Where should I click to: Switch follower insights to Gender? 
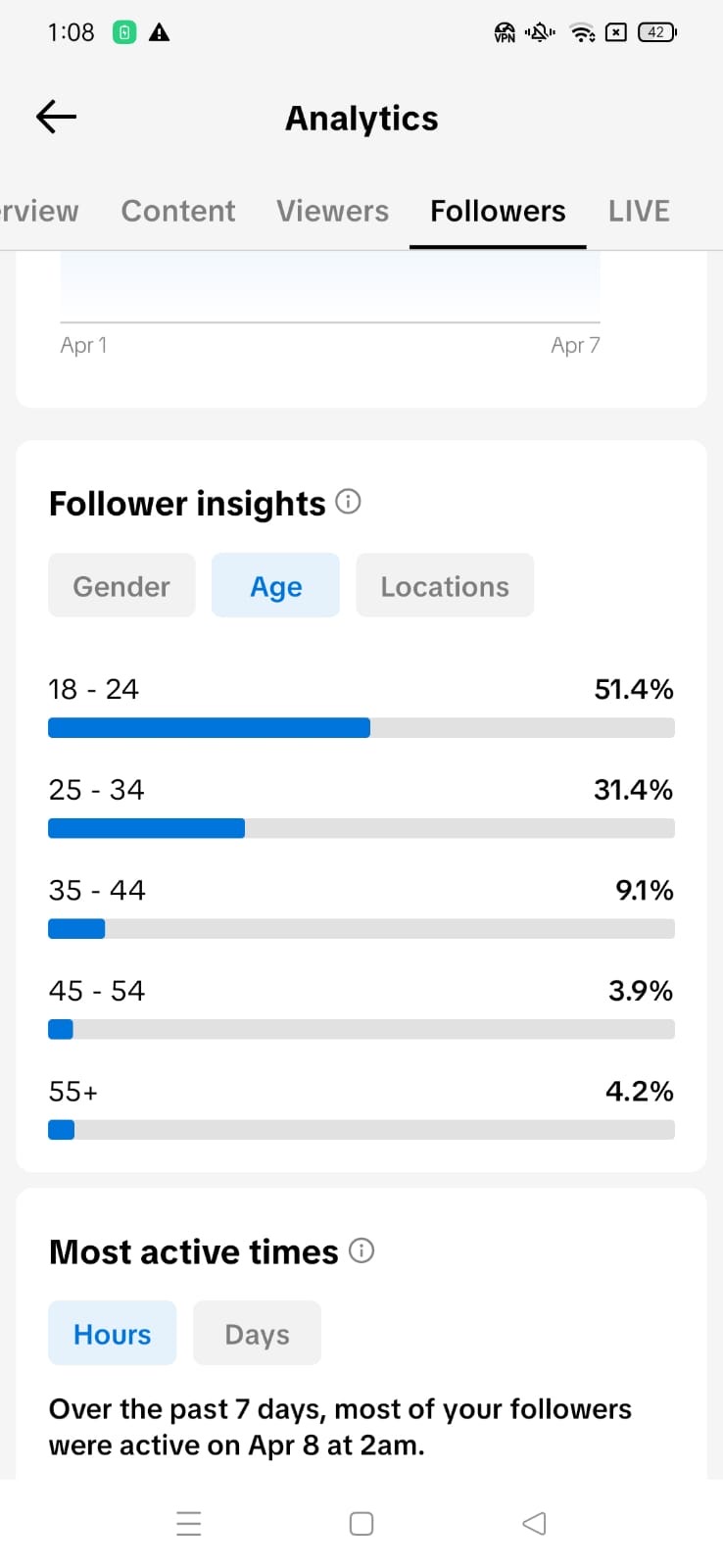(x=121, y=586)
